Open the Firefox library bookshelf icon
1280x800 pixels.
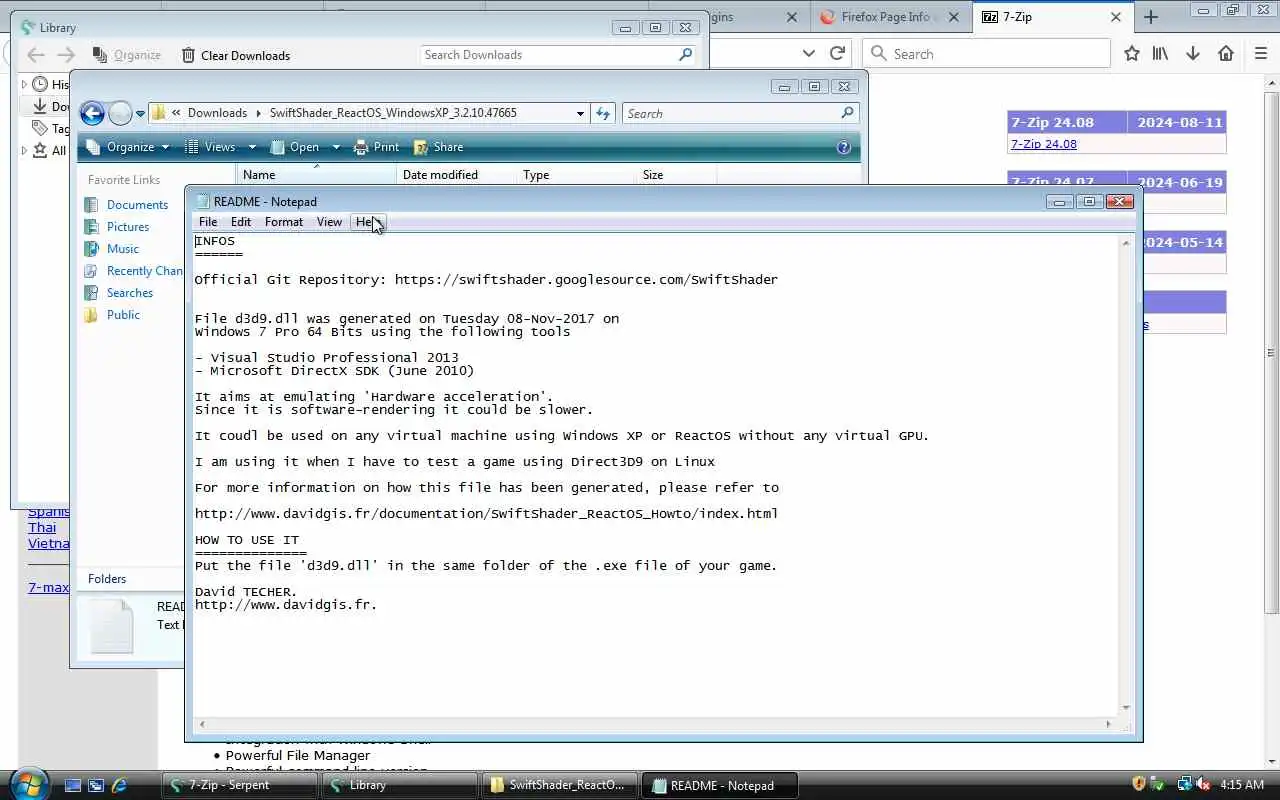tap(1160, 54)
